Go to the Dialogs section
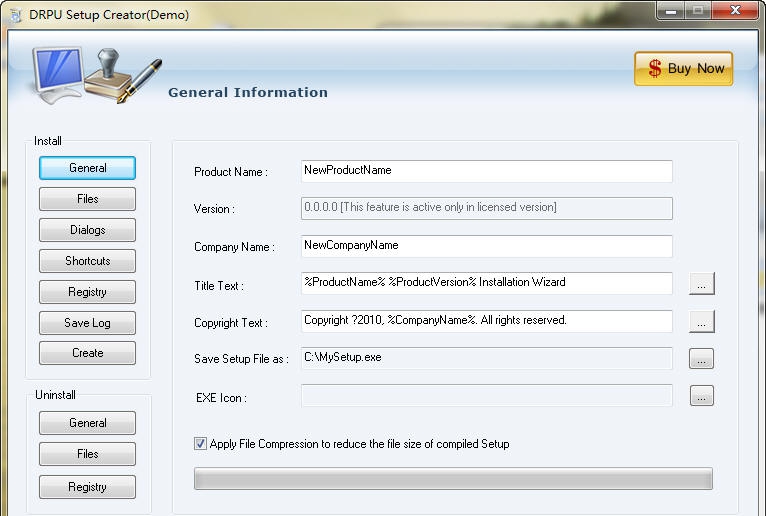 tap(87, 230)
